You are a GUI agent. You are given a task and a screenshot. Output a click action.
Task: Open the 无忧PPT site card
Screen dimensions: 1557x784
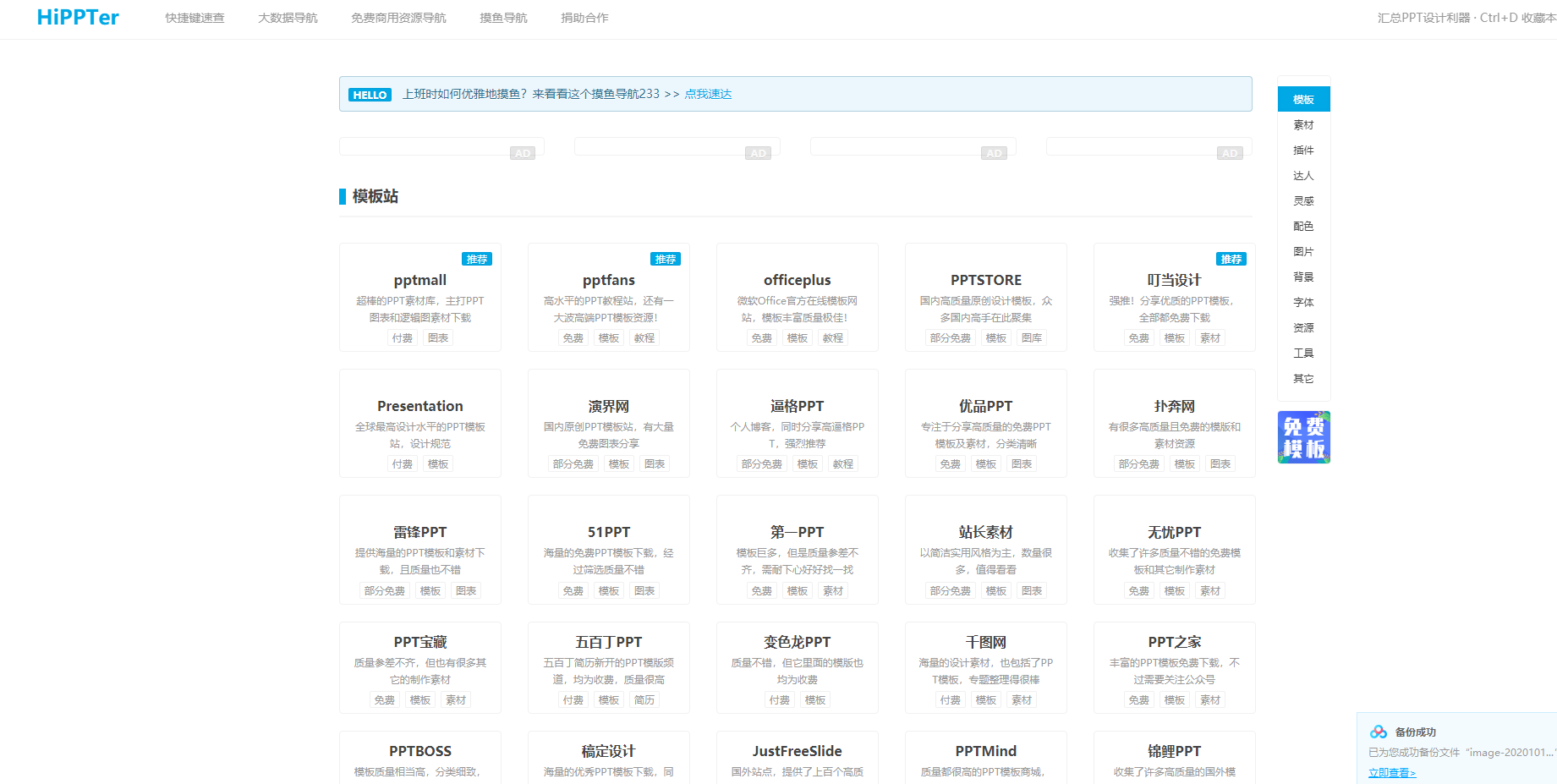point(1175,550)
